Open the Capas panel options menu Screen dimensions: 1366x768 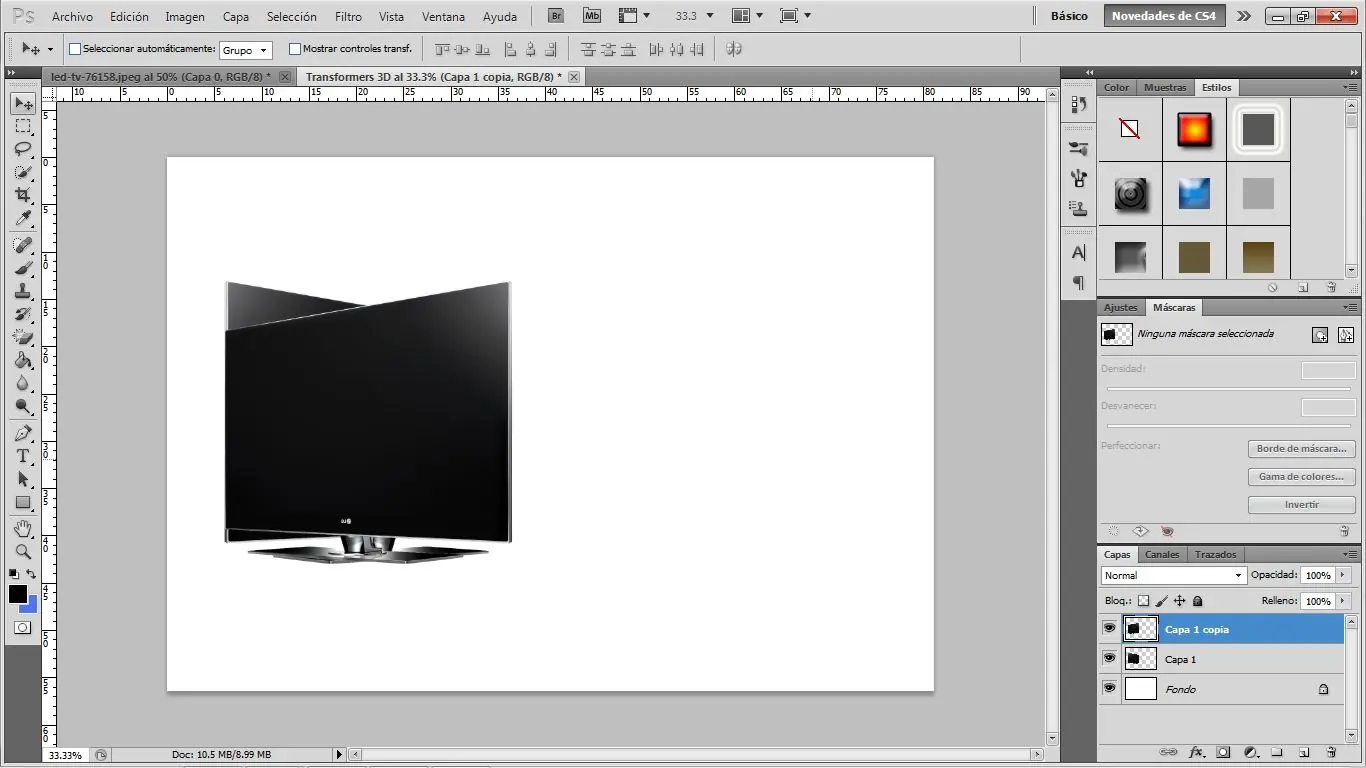(x=1350, y=554)
